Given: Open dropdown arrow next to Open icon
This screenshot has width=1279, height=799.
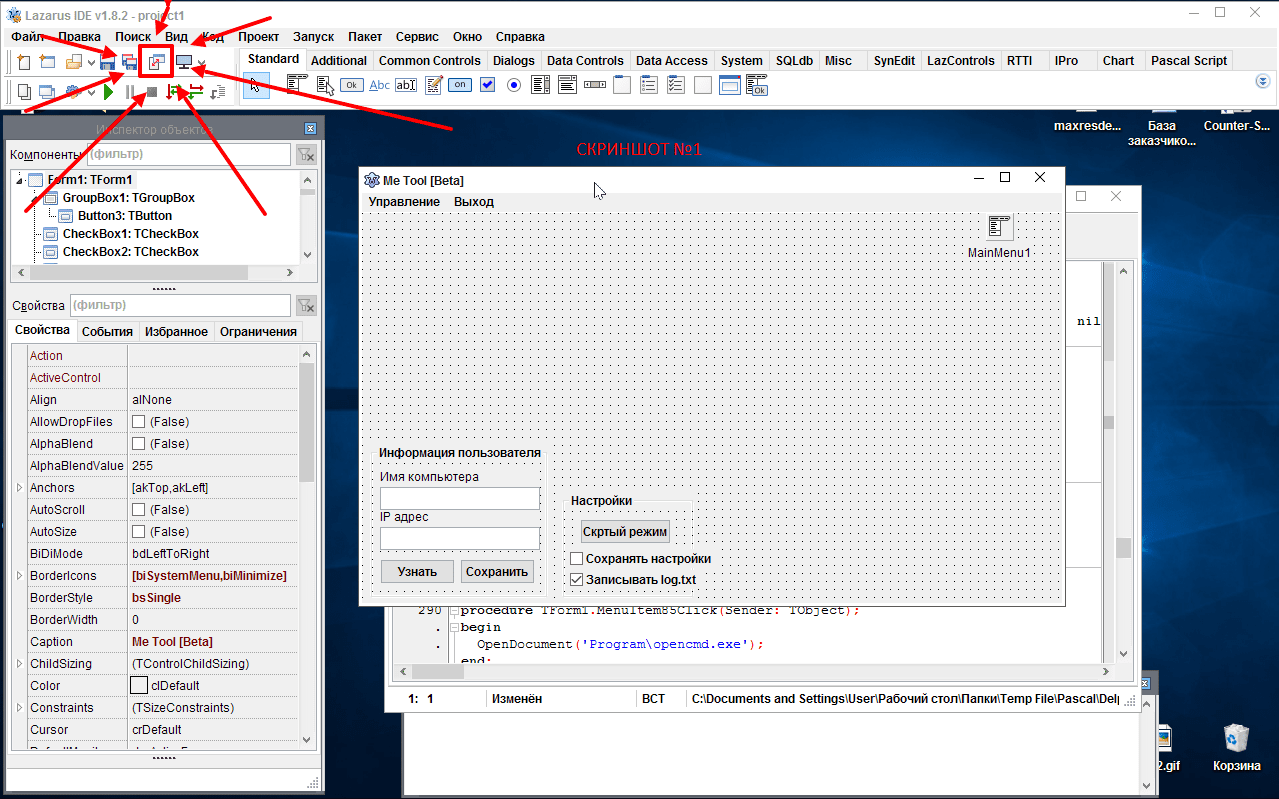Looking at the screenshot, I should tap(91, 63).
